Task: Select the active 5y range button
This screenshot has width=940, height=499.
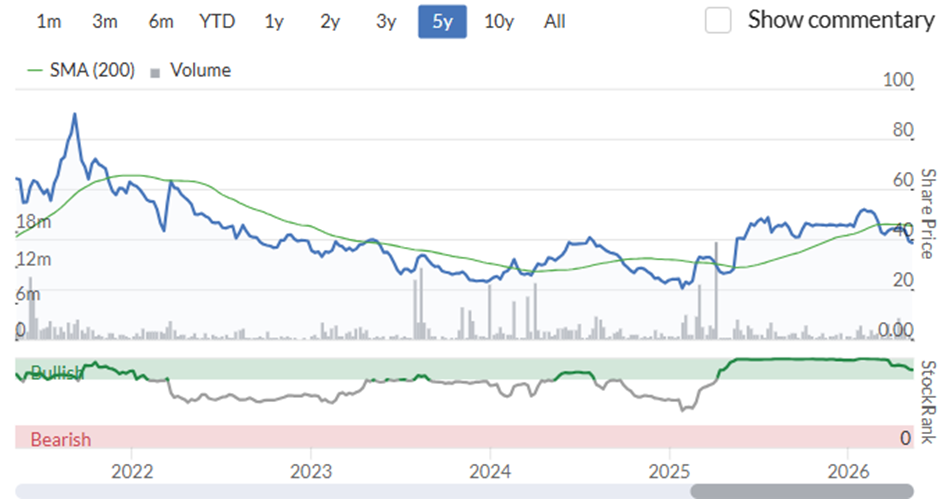Action: [442, 22]
